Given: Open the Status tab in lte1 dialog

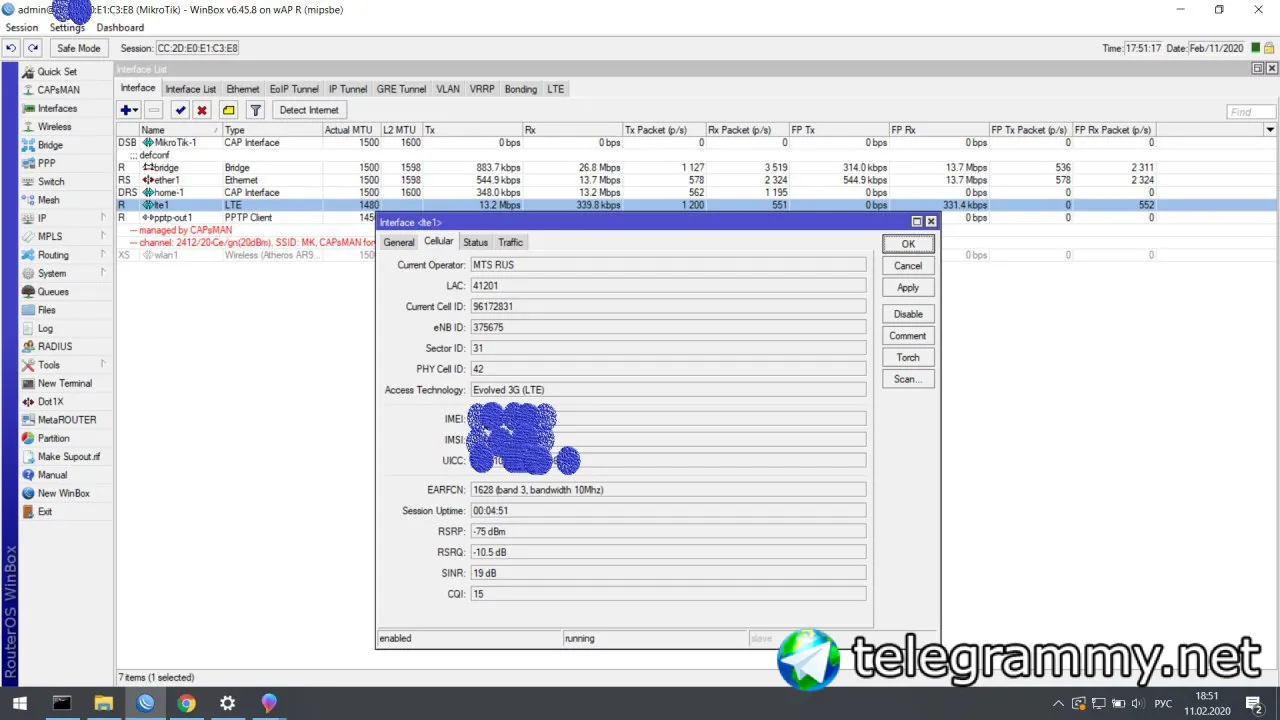Looking at the screenshot, I should click(476, 242).
